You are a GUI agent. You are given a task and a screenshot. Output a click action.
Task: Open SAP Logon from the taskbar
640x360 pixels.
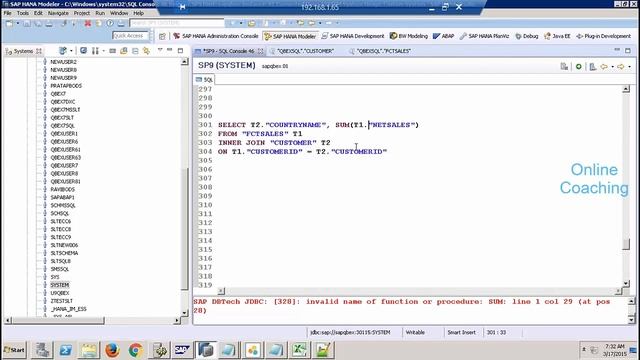point(182,350)
